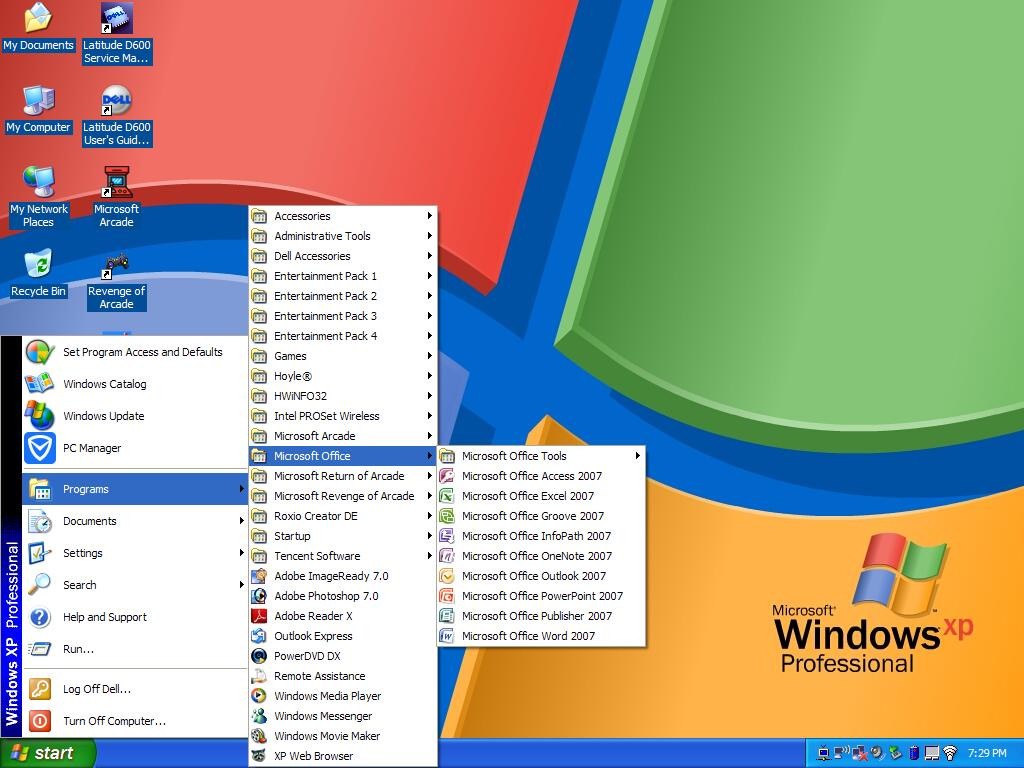Start Remote Assistance
Image resolution: width=1024 pixels, height=768 pixels.
pos(343,676)
